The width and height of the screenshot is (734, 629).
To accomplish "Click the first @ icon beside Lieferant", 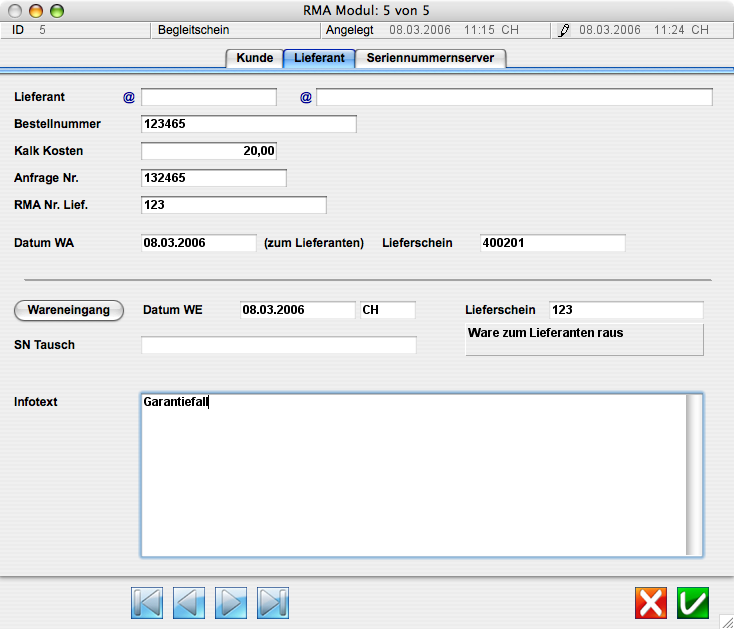I will (128, 97).
